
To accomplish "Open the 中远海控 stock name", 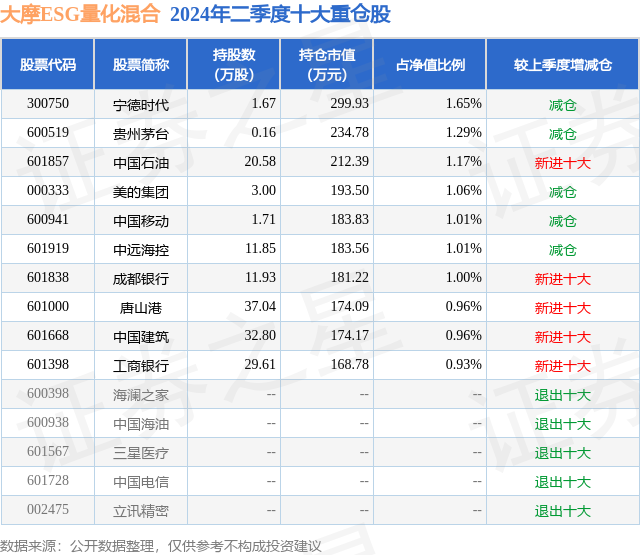I will (x=141, y=250).
